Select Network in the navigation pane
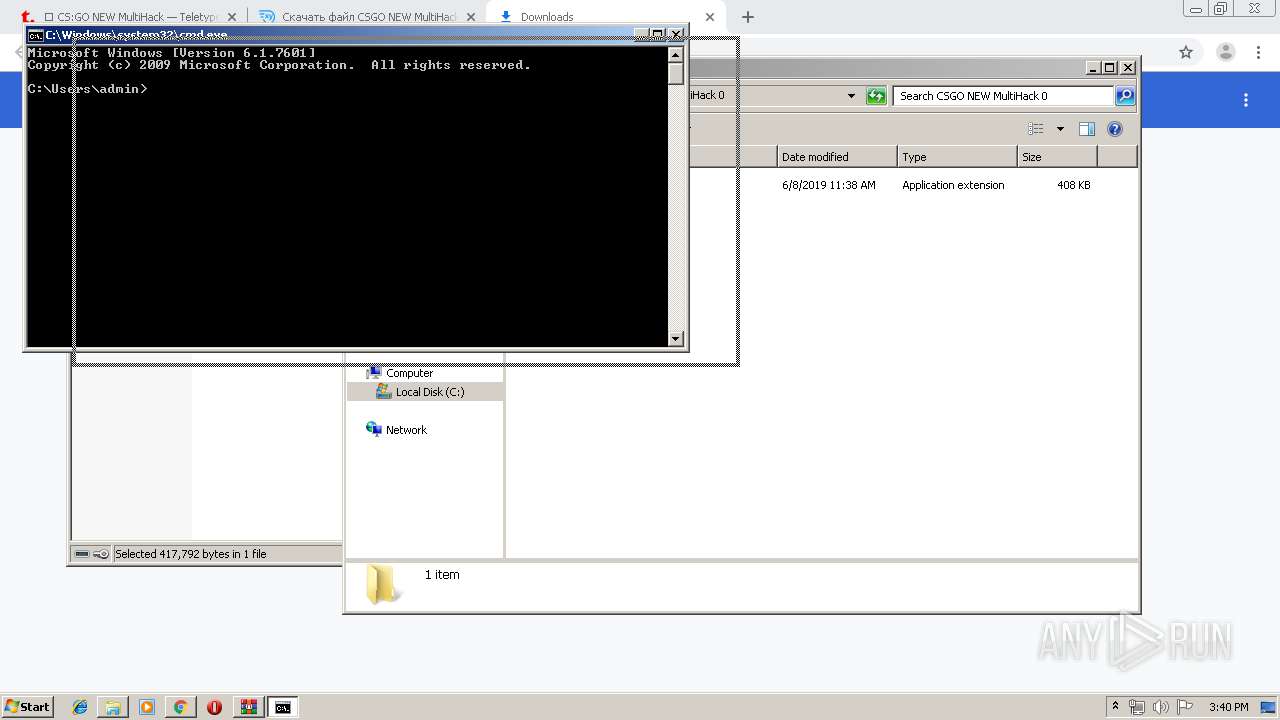 pos(406,430)
